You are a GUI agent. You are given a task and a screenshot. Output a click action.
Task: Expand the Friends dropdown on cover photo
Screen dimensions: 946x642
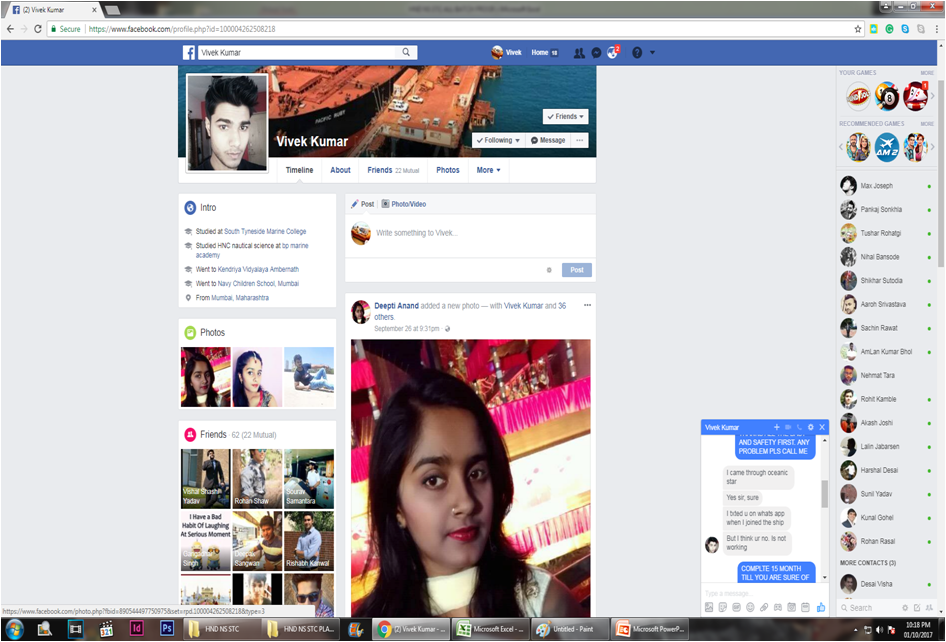click(565, 117)
